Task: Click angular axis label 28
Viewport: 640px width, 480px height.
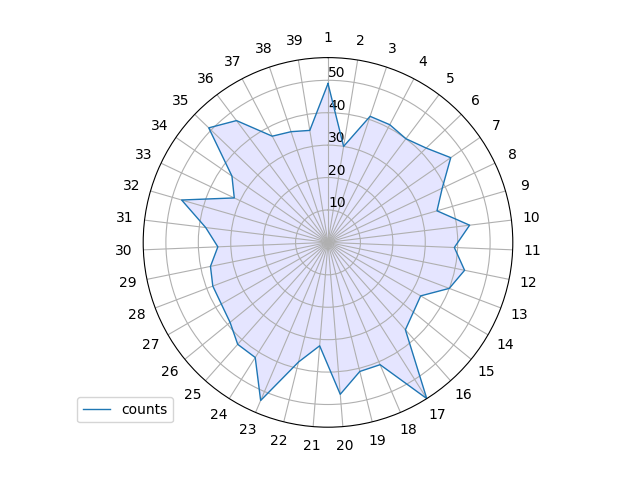Action: click(137, 314)
